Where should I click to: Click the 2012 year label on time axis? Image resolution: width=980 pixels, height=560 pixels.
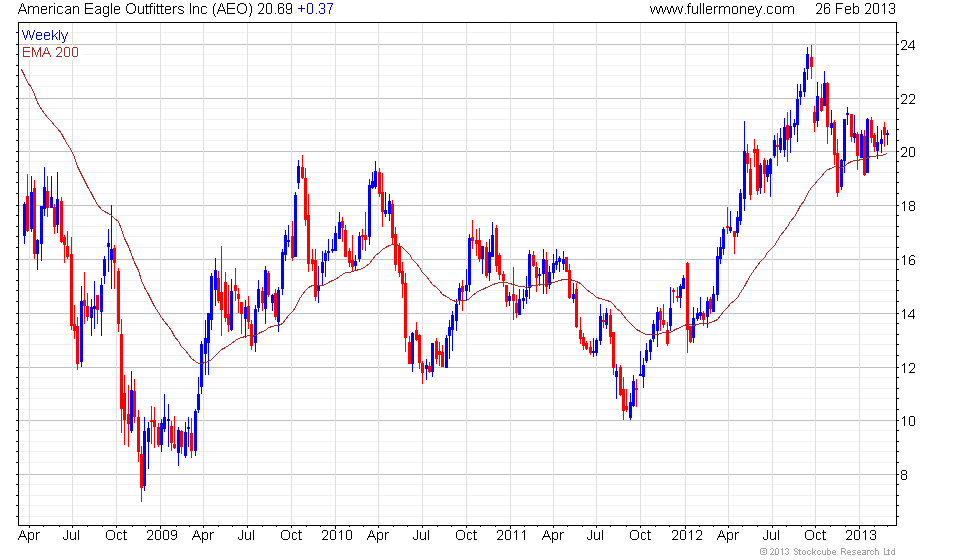(687, 536)
